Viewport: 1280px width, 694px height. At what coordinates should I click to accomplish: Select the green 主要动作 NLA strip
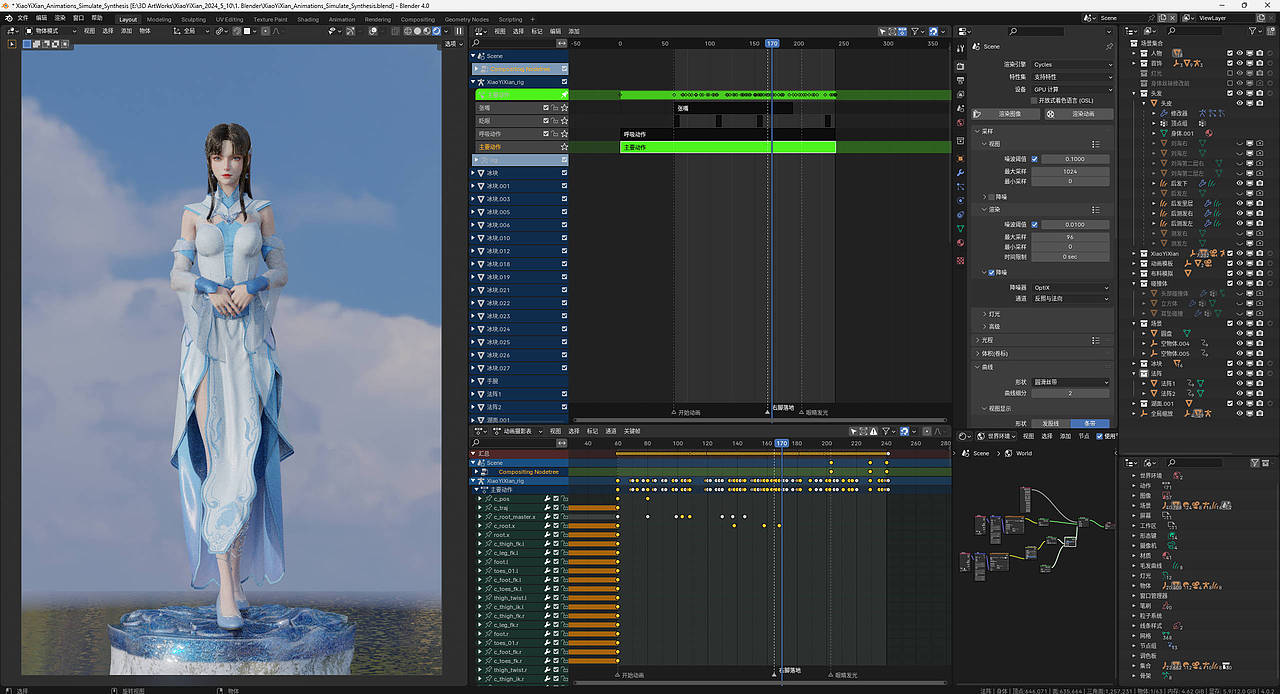pos(727,147)
